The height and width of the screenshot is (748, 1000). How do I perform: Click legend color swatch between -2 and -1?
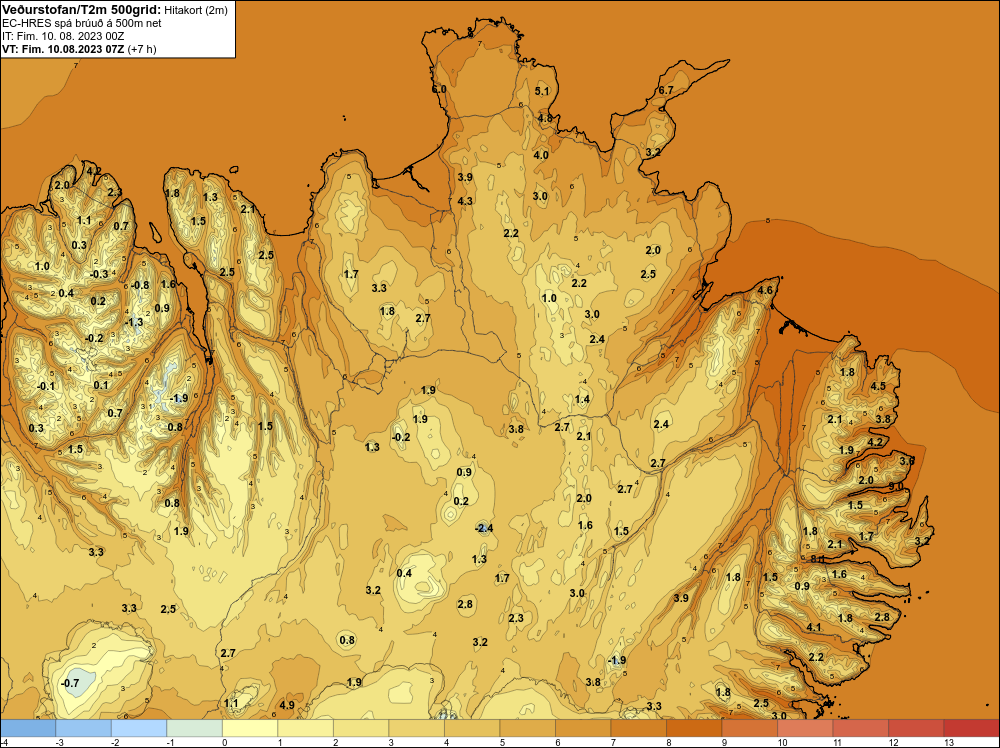[x=139, y=728]
